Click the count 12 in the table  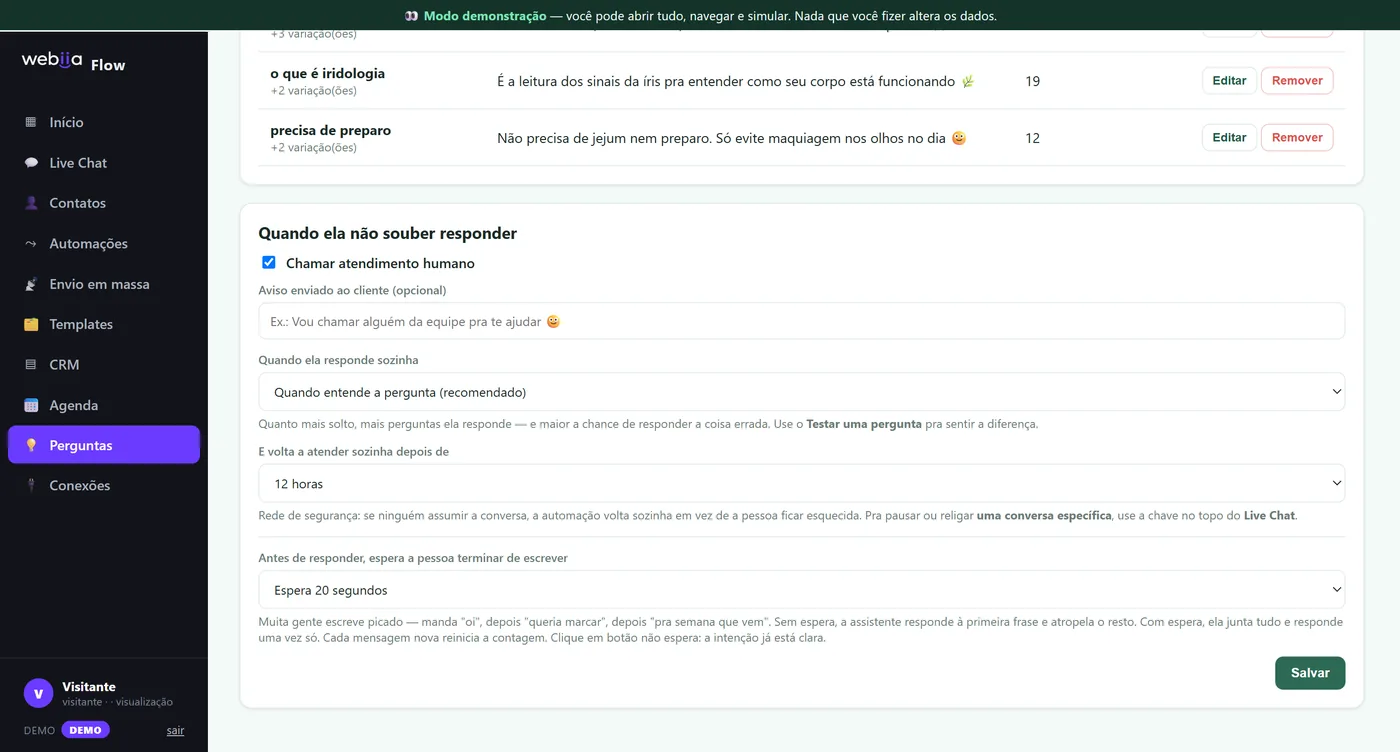(x=1033, y=138)
